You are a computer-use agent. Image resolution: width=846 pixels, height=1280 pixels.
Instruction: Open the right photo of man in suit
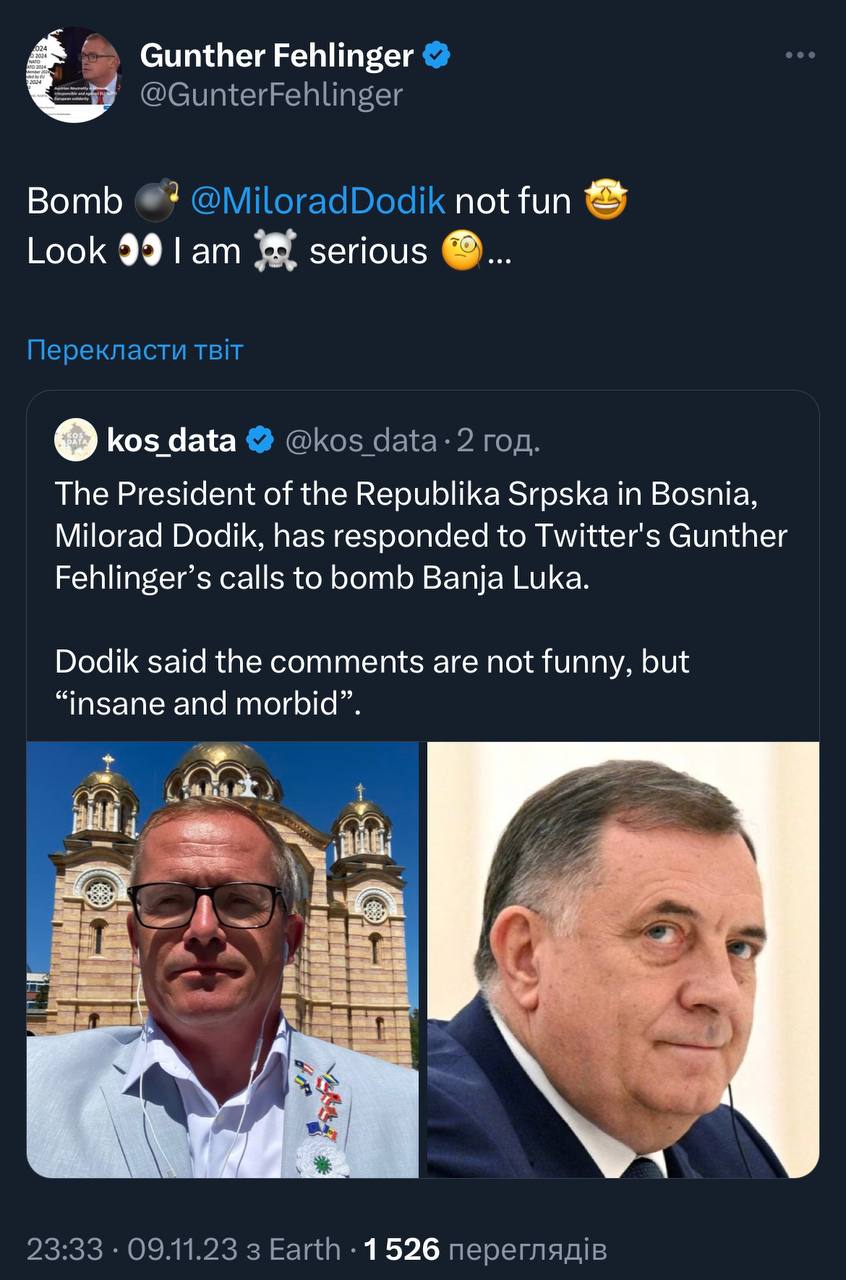point(622,958)
